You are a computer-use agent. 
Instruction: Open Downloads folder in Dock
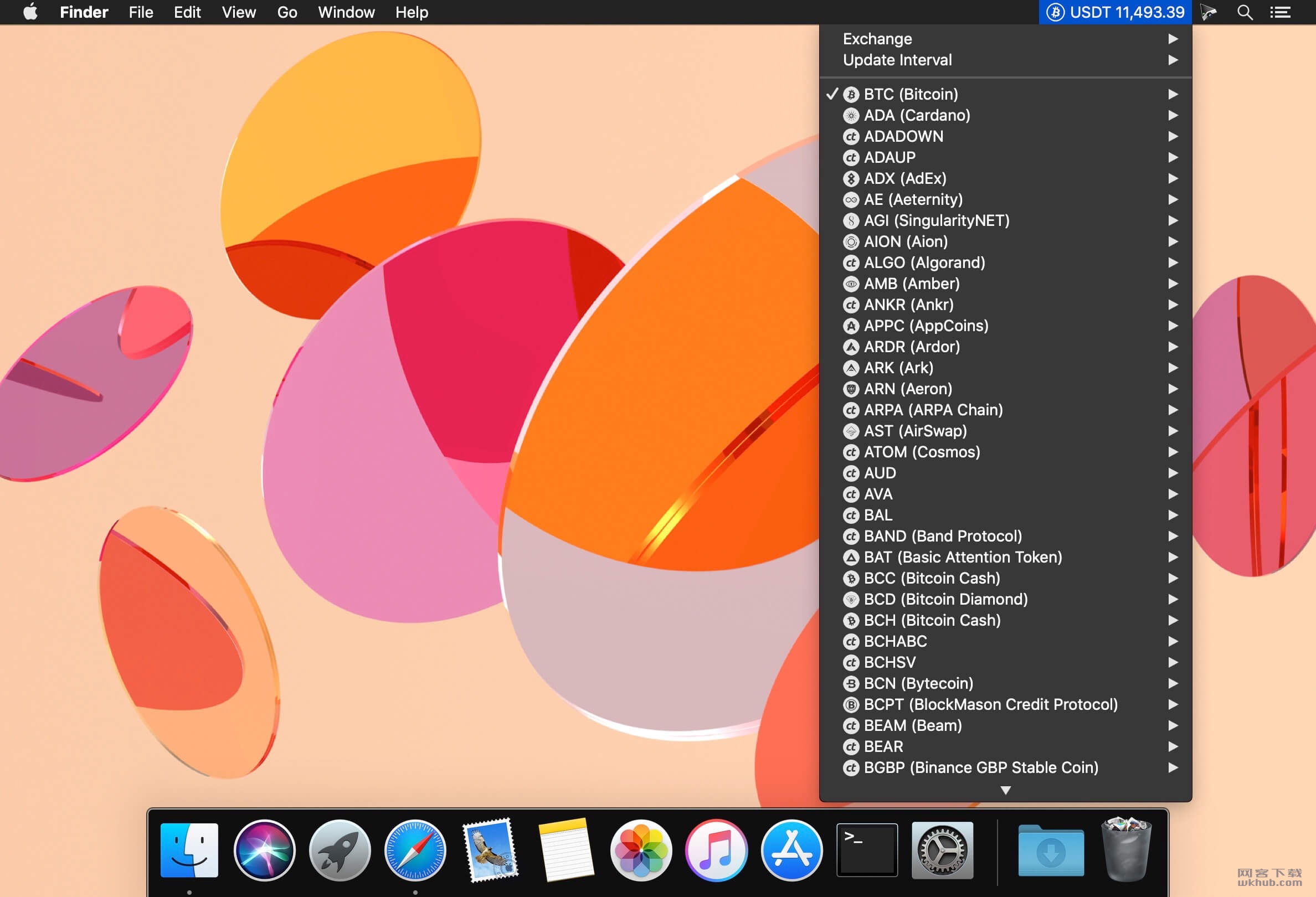pos(1051,850)
